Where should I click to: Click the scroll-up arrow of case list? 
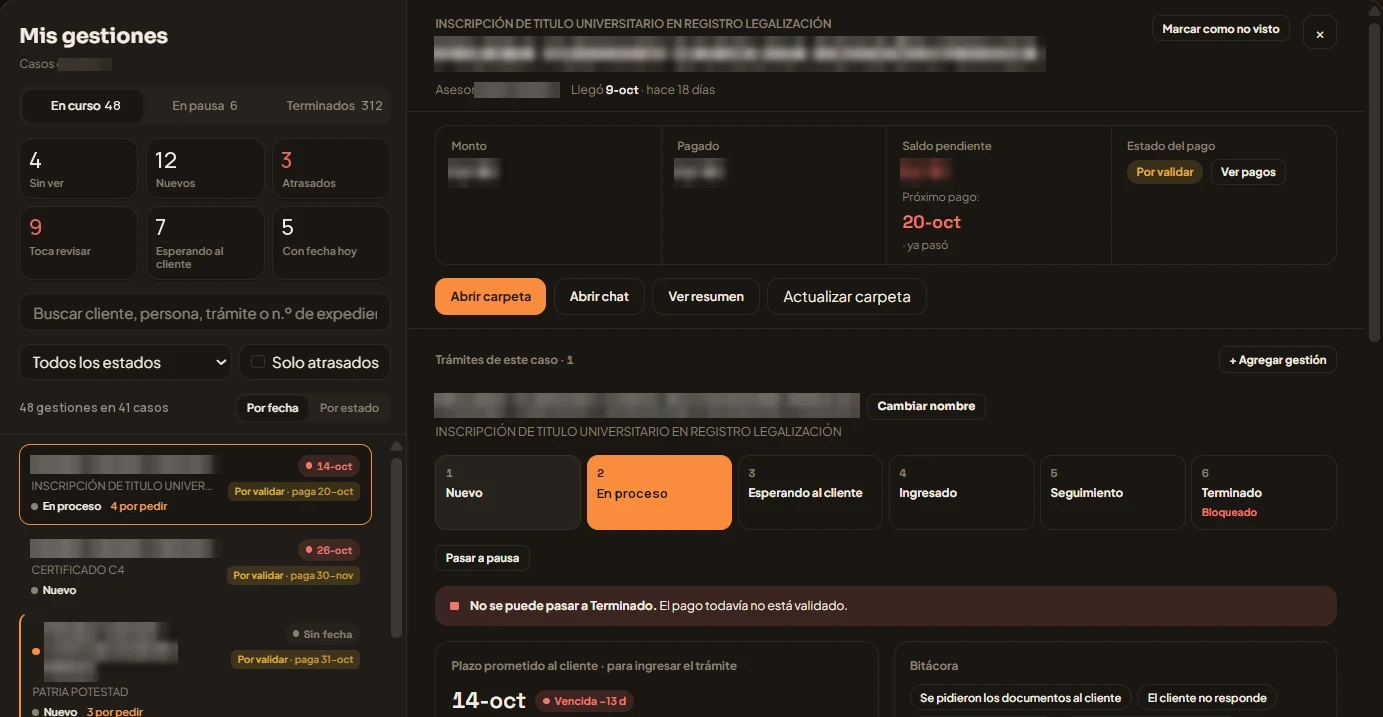396,446
